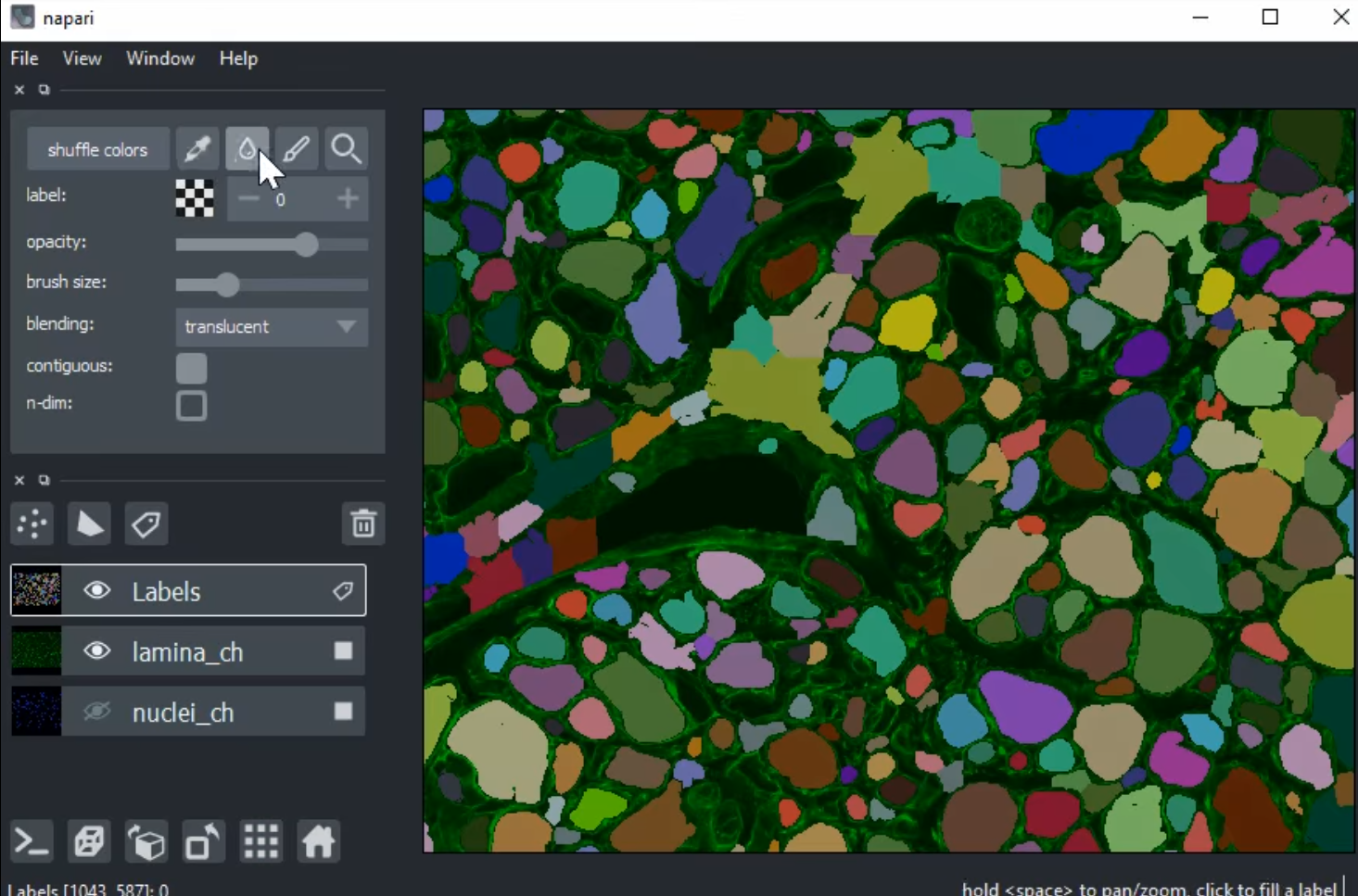
Task: Open the console terminal icon
Action: click(32, 842)
